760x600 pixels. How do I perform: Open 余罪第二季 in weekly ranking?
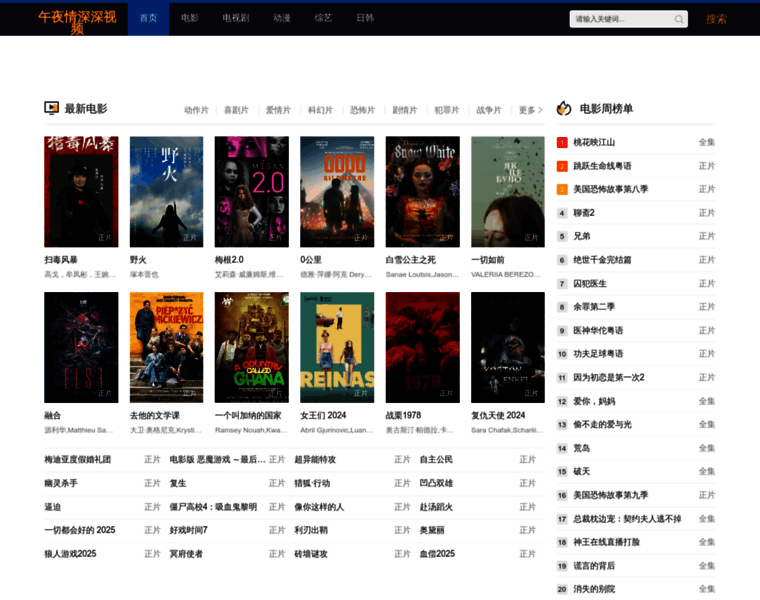(x=594, y=307)
